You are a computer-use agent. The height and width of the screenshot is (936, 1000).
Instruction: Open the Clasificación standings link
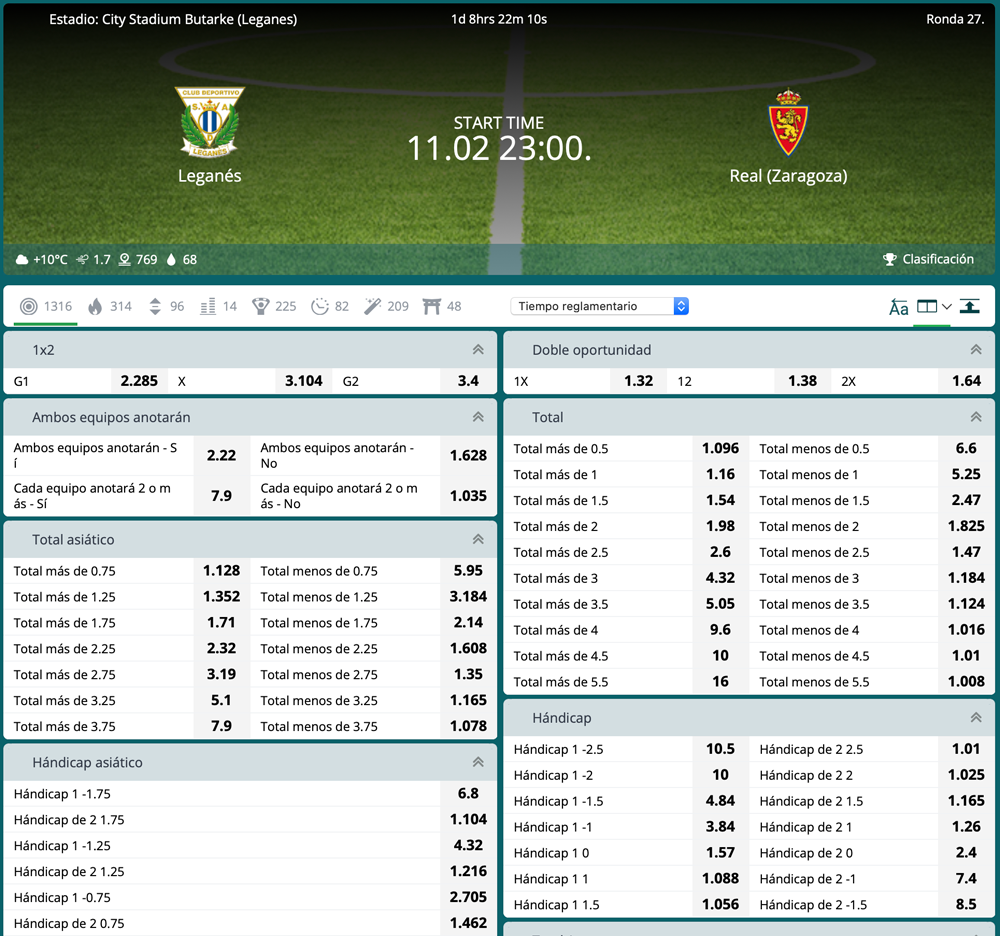pyautogui.click(x=938, y=260)
